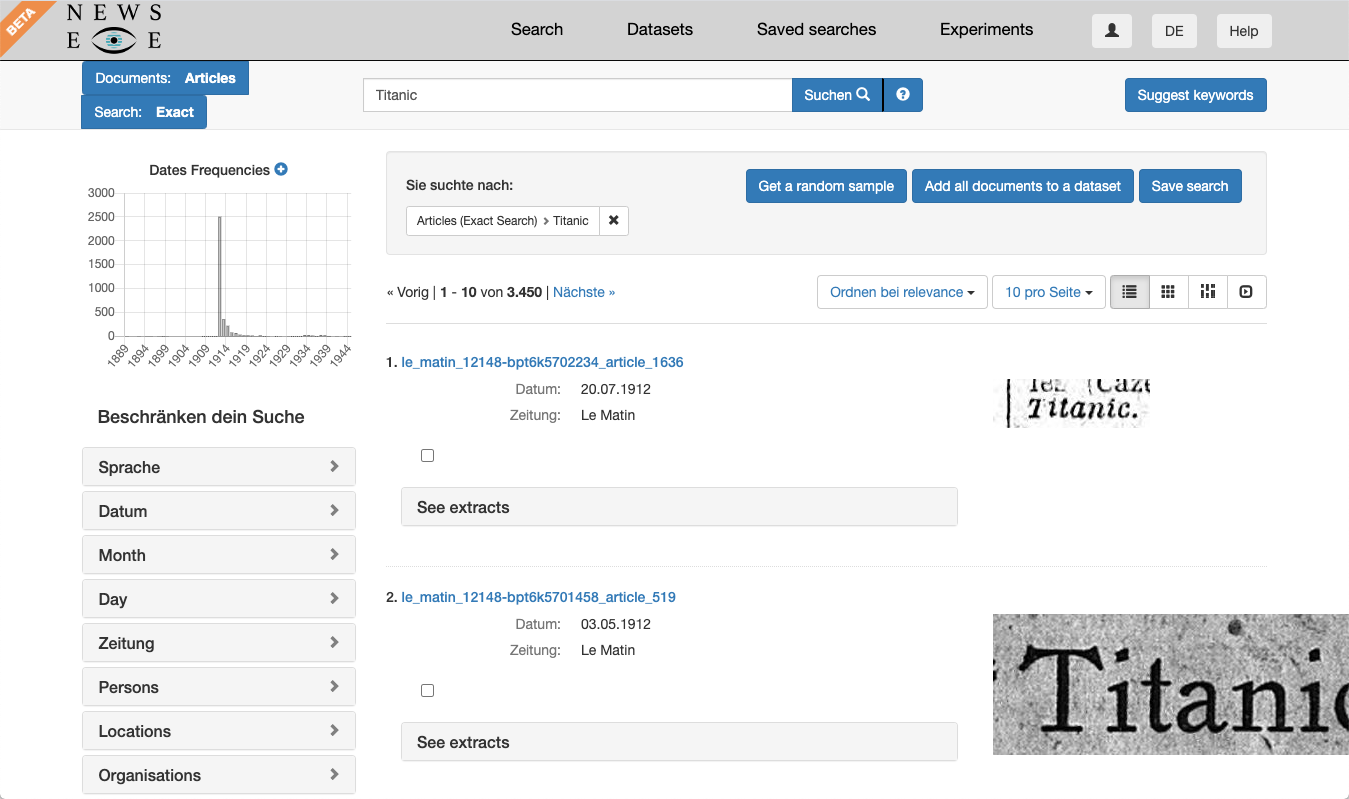The width and height of the screenshot is (1349, 799).
Task: Open the Datasets menu item
Action: [660, 30]
